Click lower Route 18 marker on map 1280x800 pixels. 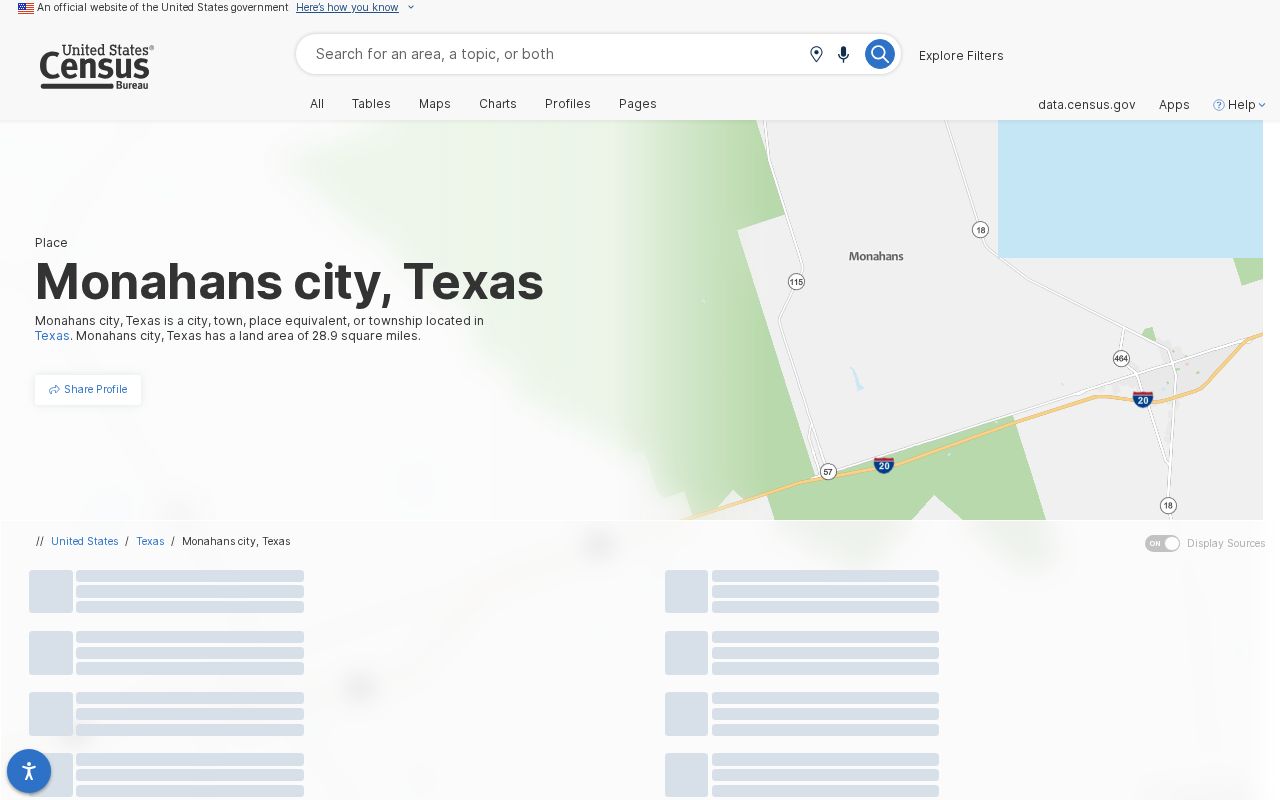click(1168, 506)
